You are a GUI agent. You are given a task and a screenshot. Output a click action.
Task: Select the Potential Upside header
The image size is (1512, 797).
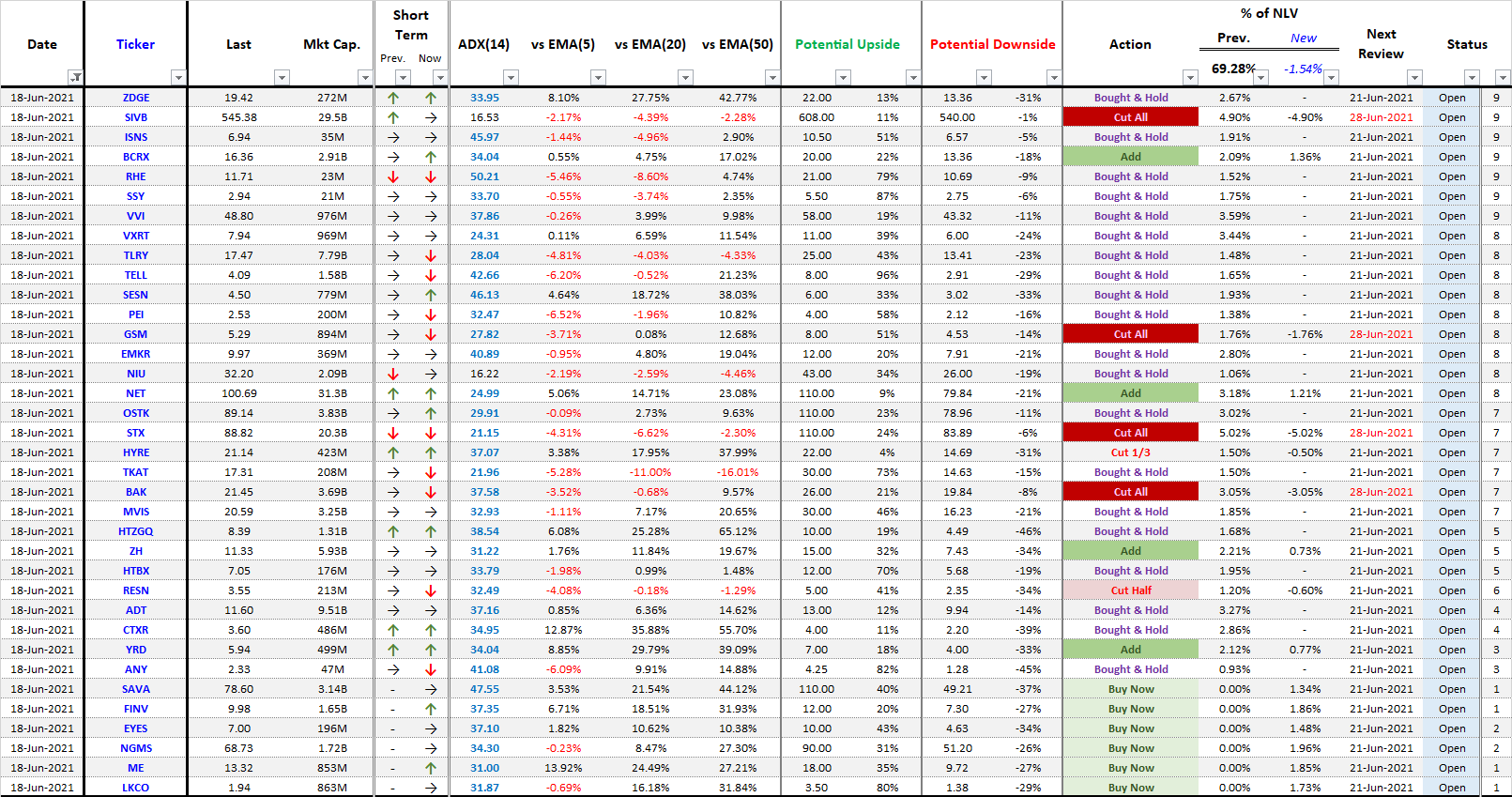click(x=848, y=44)
